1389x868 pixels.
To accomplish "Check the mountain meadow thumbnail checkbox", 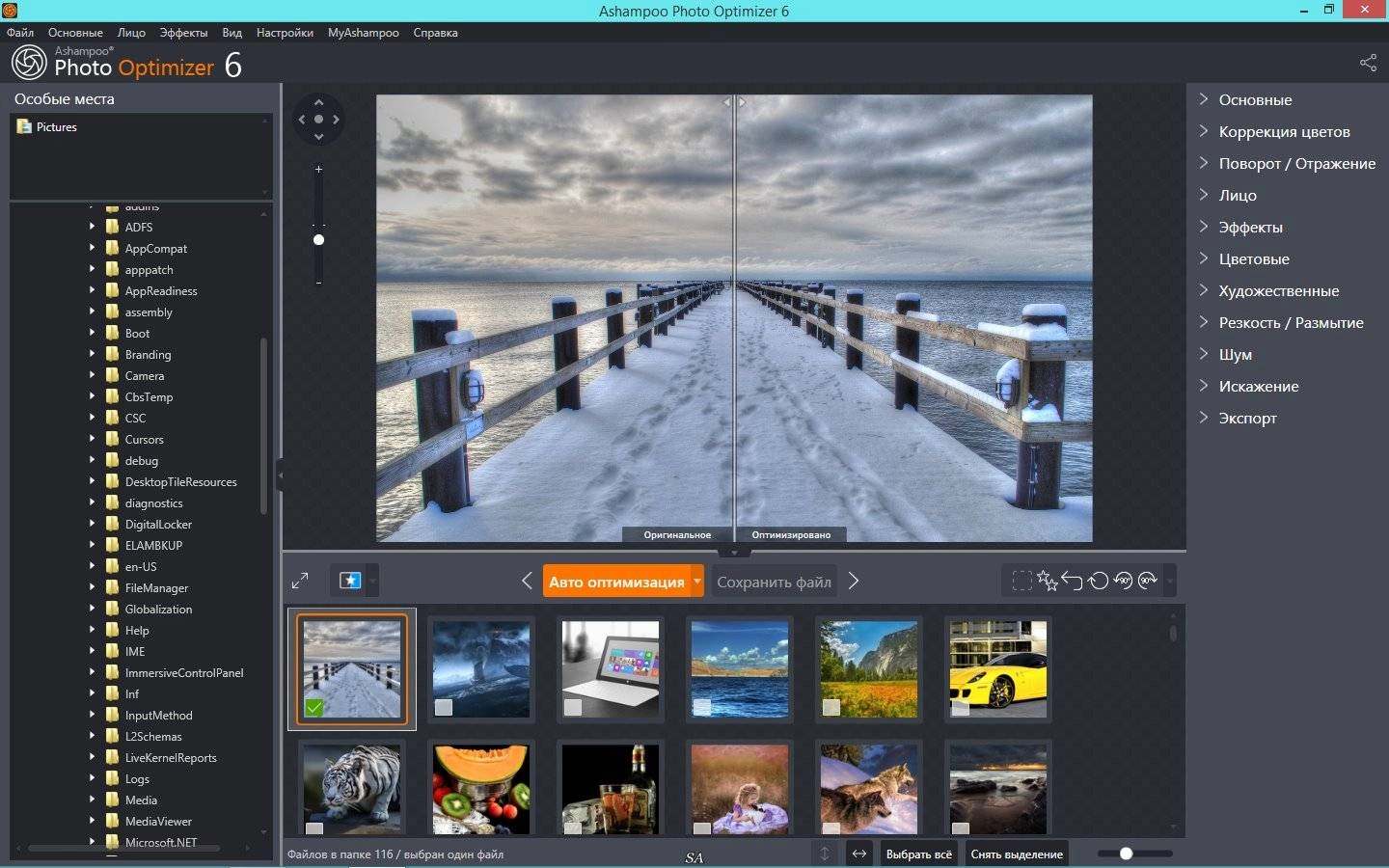I will [831, 707].
